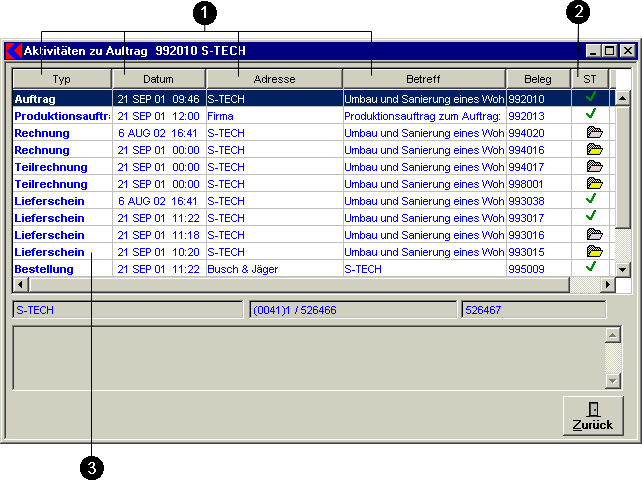Image resolution: width=642 pixels, height=482 pixels.
Task: Click the folder status icon for Rechnung 994016
Action: (x=594, y=149)
